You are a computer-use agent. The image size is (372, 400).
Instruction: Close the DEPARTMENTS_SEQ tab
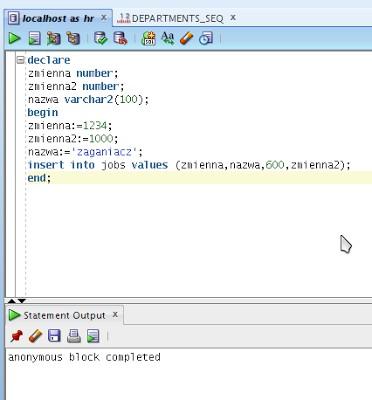point(233,17)
